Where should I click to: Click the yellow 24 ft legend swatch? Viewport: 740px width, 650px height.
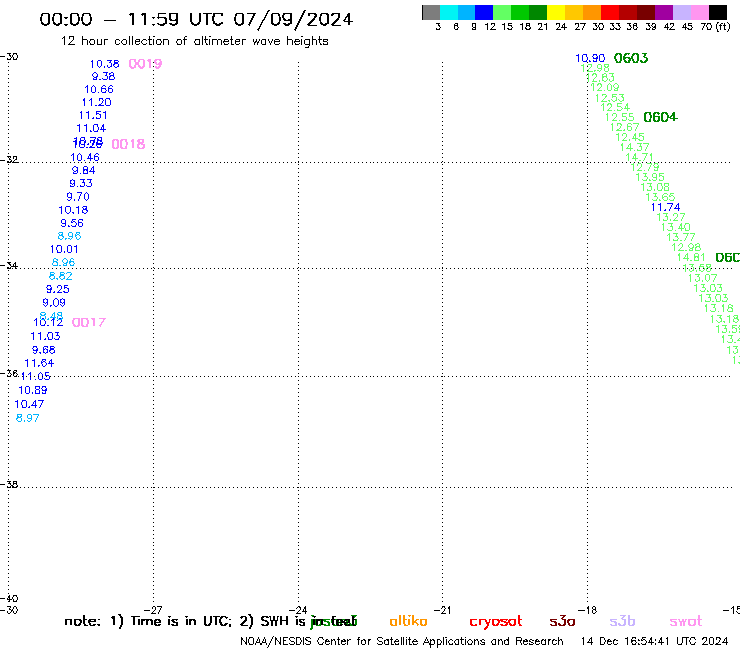pyautogui.click(x=556, y=12)
